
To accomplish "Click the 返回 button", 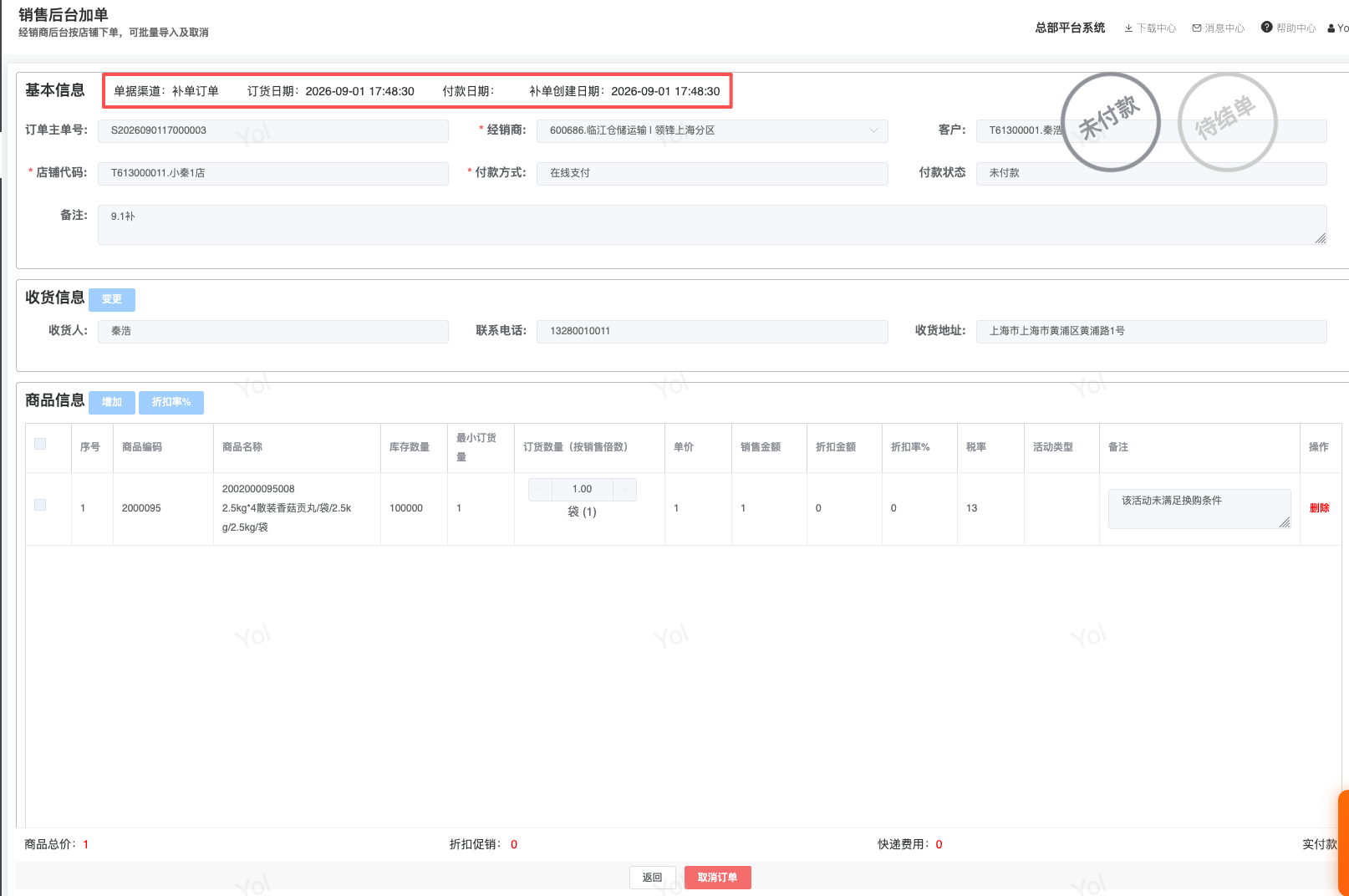I will coord(653,878).
